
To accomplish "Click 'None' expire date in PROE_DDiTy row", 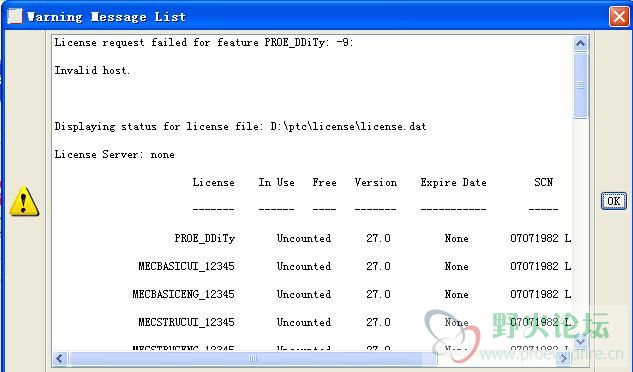I will pos(457,238).
